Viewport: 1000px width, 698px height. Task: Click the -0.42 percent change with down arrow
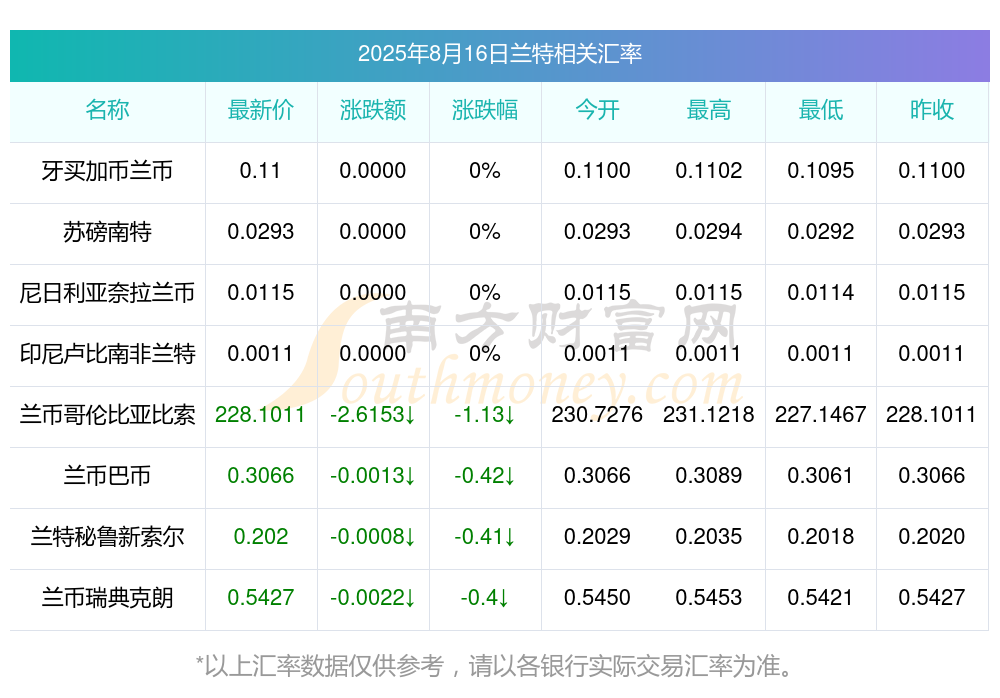[485, 476]
